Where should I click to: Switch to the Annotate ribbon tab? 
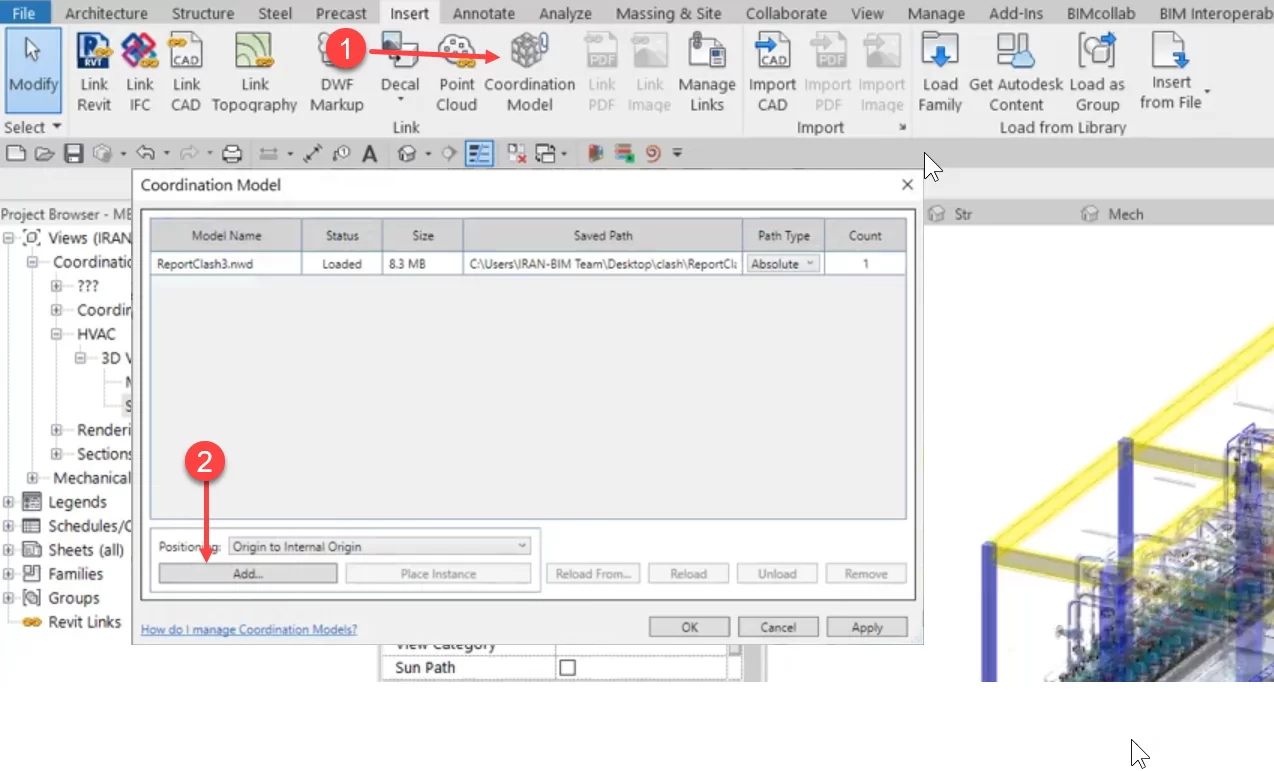(483, 13)
